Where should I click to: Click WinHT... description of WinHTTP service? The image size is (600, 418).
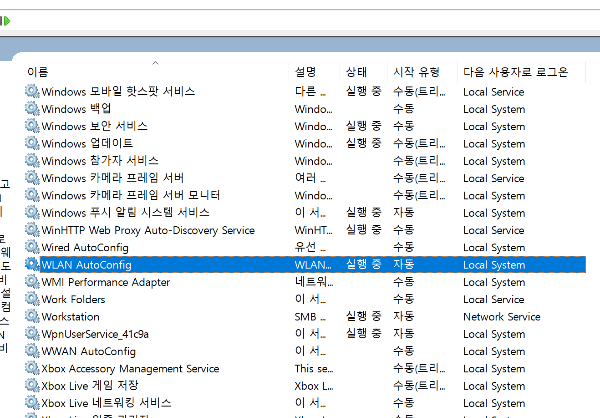click(x=313, y=230)
